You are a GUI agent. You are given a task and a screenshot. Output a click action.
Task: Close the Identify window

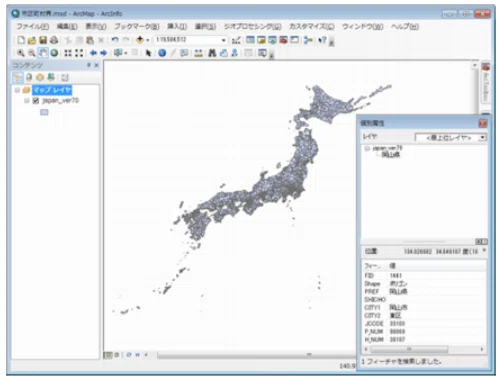click(482, 124)
